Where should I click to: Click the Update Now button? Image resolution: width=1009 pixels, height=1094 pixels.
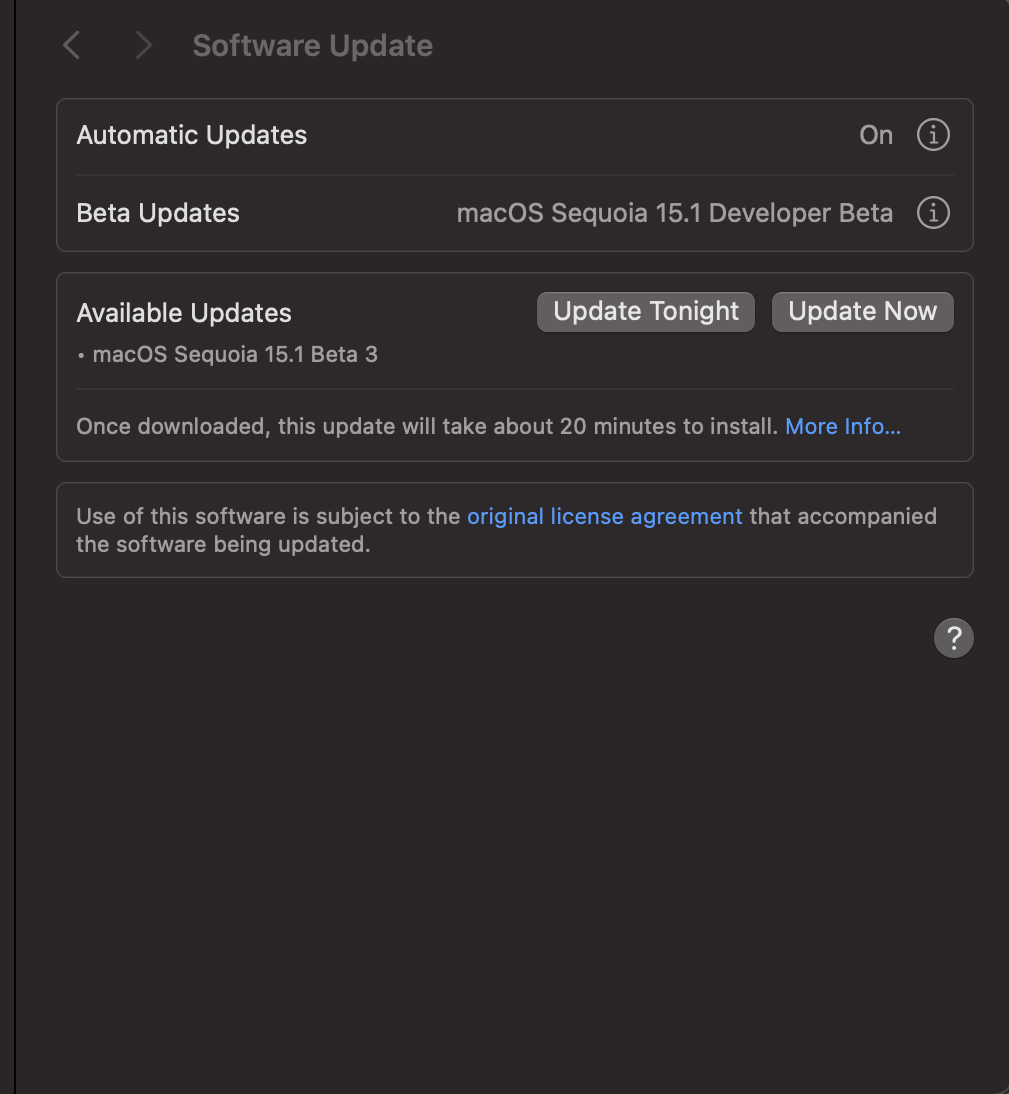click(x=862, y=312)
